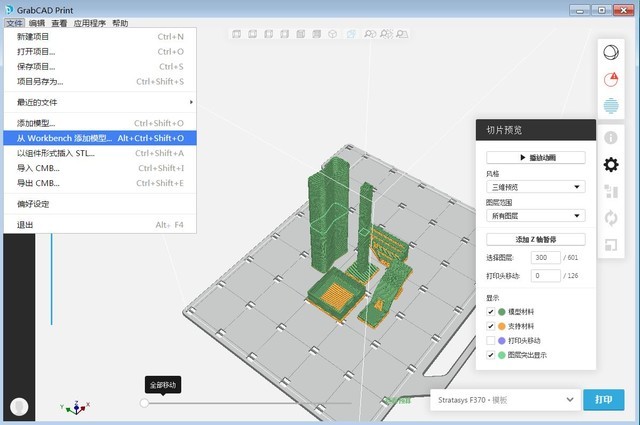The image size is (640, 425).
Task: Switch to right view cube icon
Action: click(284, 34)
